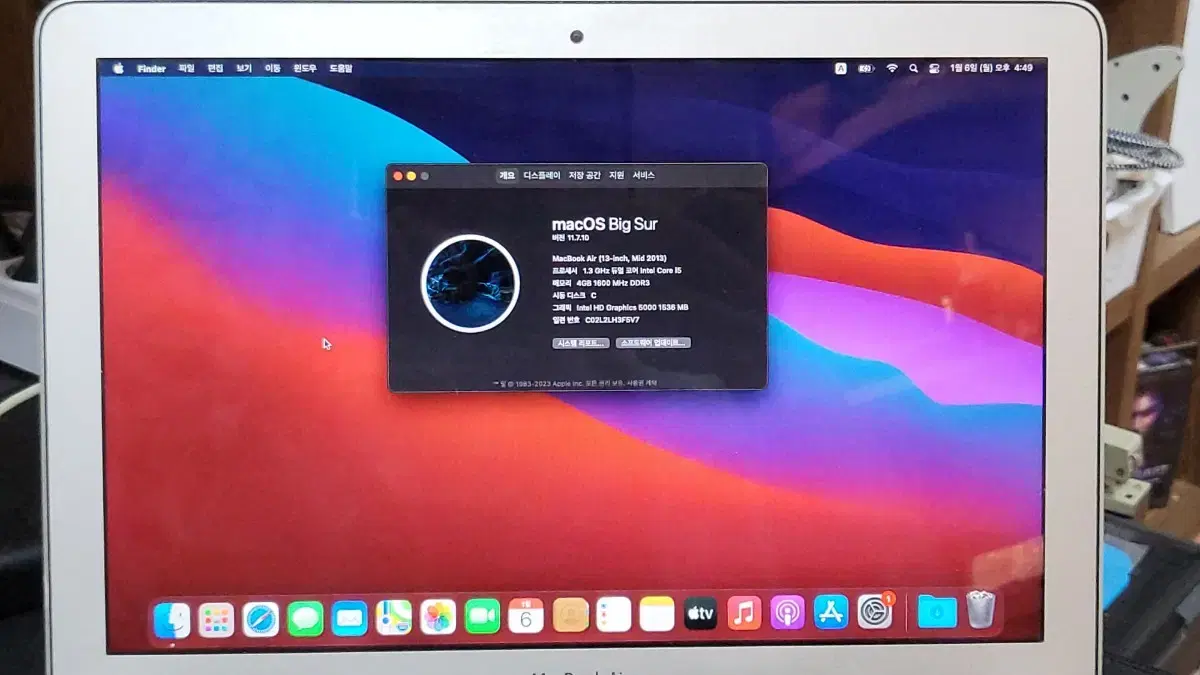
Task: Open the Contacts app in the Dock
Action: pos(570,615)
